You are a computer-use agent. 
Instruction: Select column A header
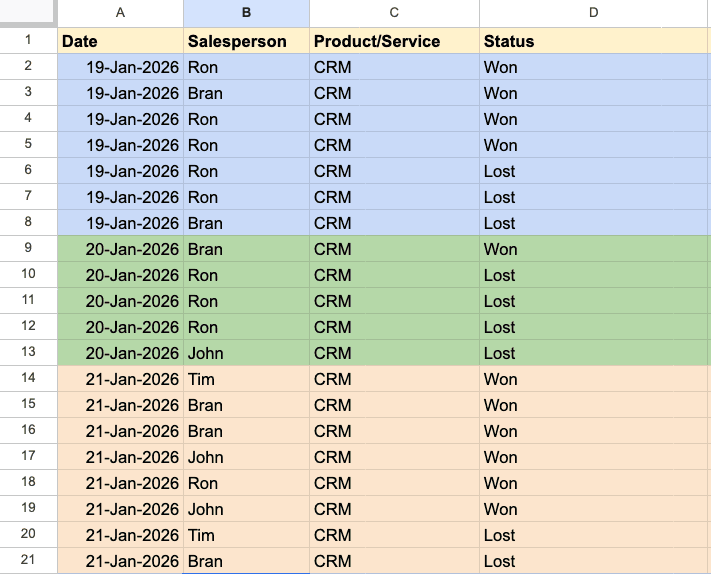pos(120,13)
